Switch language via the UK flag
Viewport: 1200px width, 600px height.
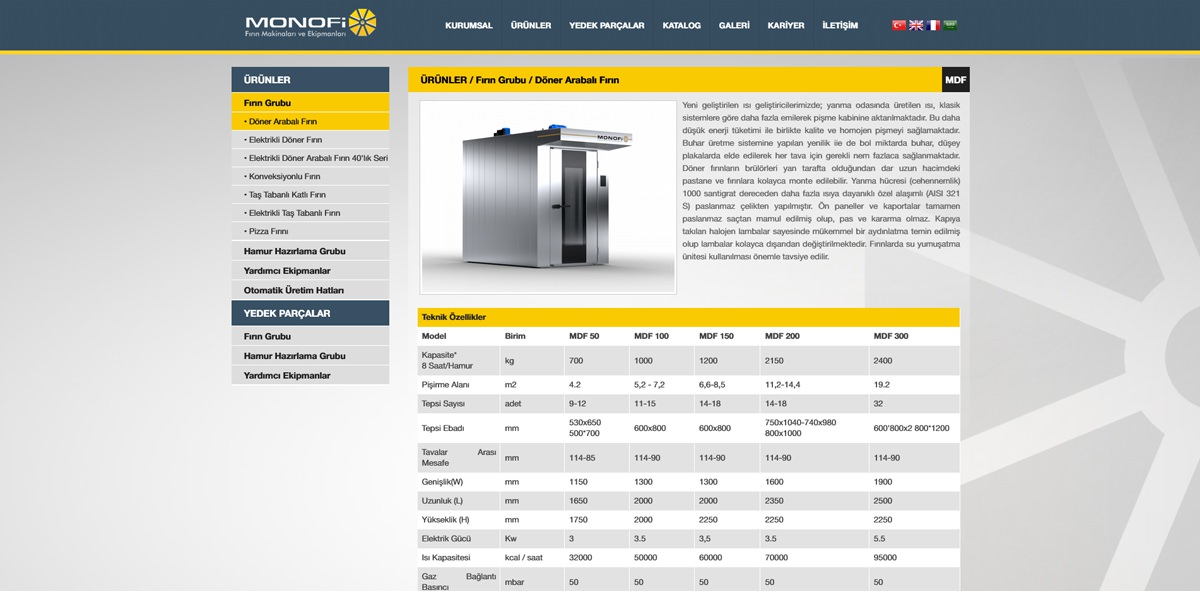tap(916, 25)
